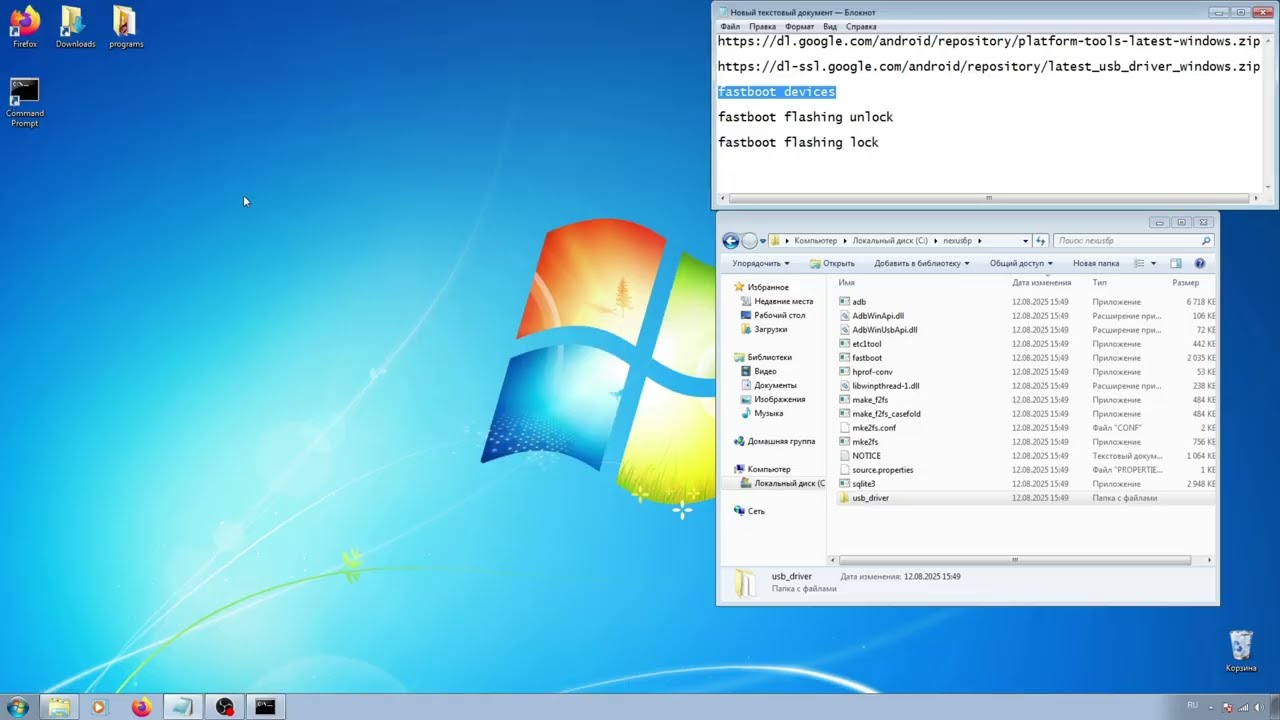Click Notepad horizontal scrollbar
The height and width of the screenshot is (720, 1280).
[989, 198]
